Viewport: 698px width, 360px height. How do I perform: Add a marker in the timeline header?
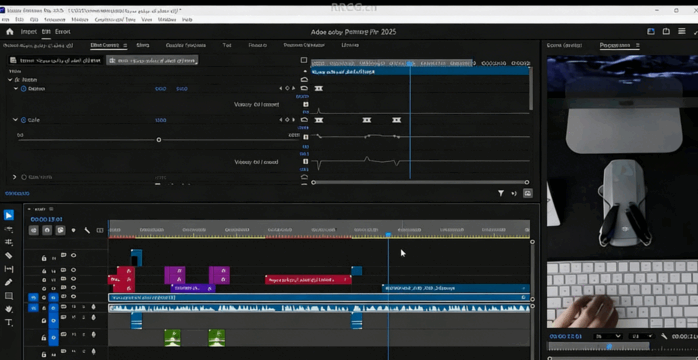point(73,231)
